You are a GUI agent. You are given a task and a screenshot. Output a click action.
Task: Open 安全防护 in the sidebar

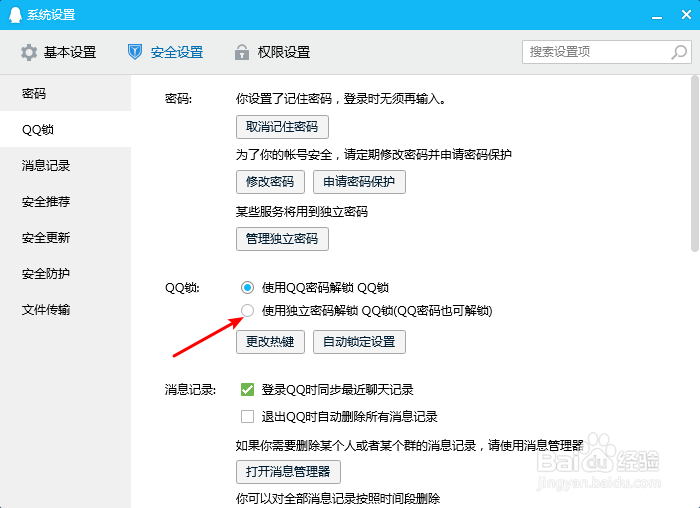tap(65, 274)
